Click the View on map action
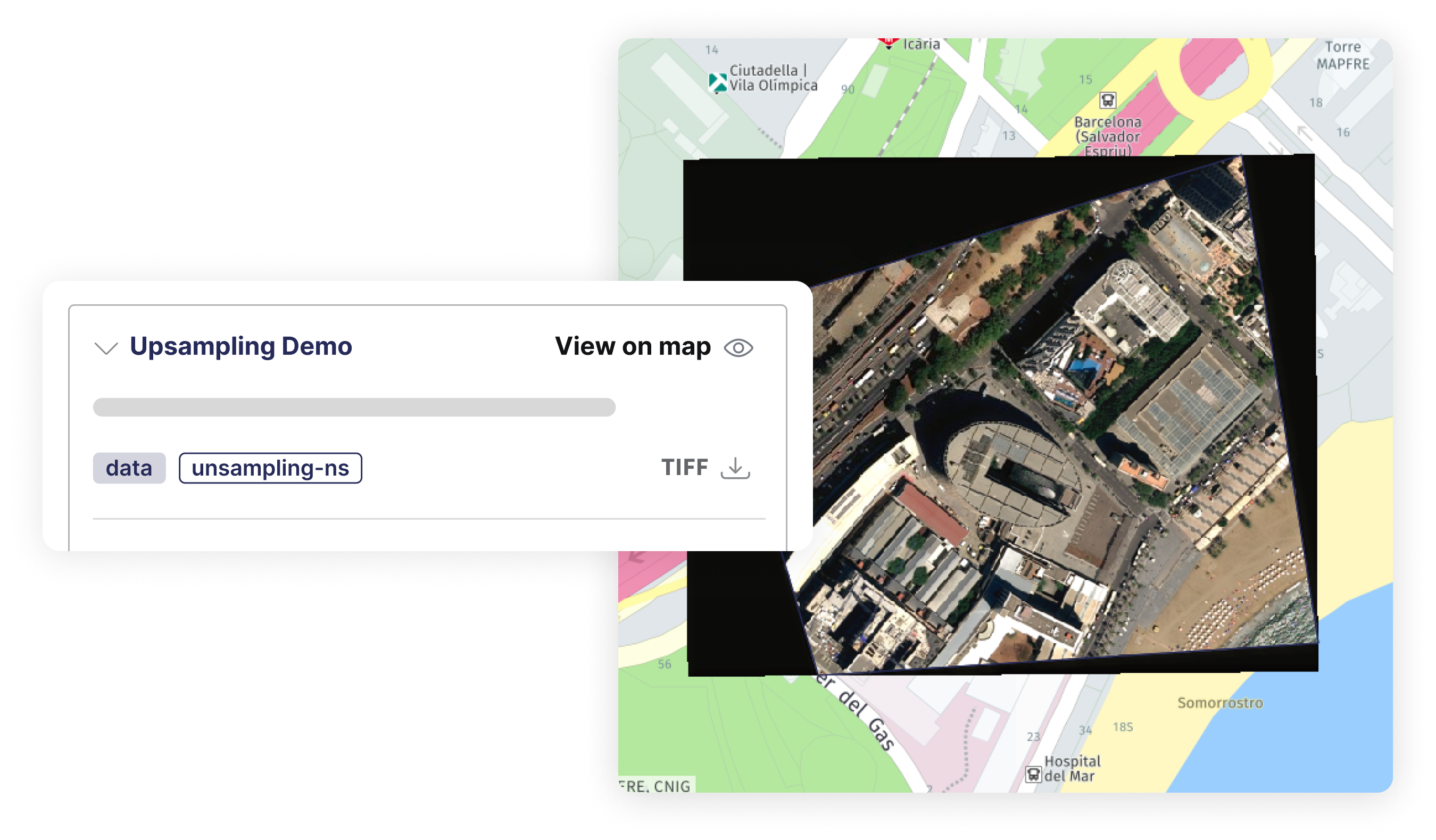This screenshot has width=1436, height=840. (633, 346)
